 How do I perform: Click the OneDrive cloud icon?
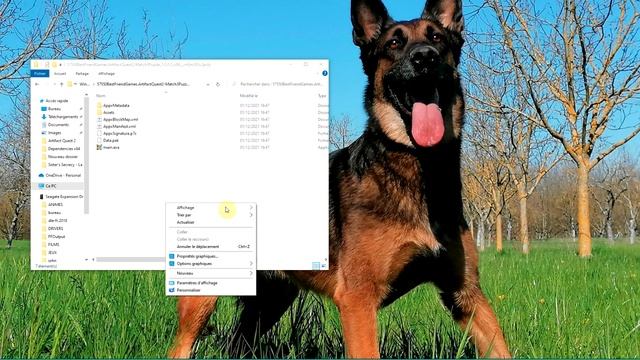coord(41,175)
